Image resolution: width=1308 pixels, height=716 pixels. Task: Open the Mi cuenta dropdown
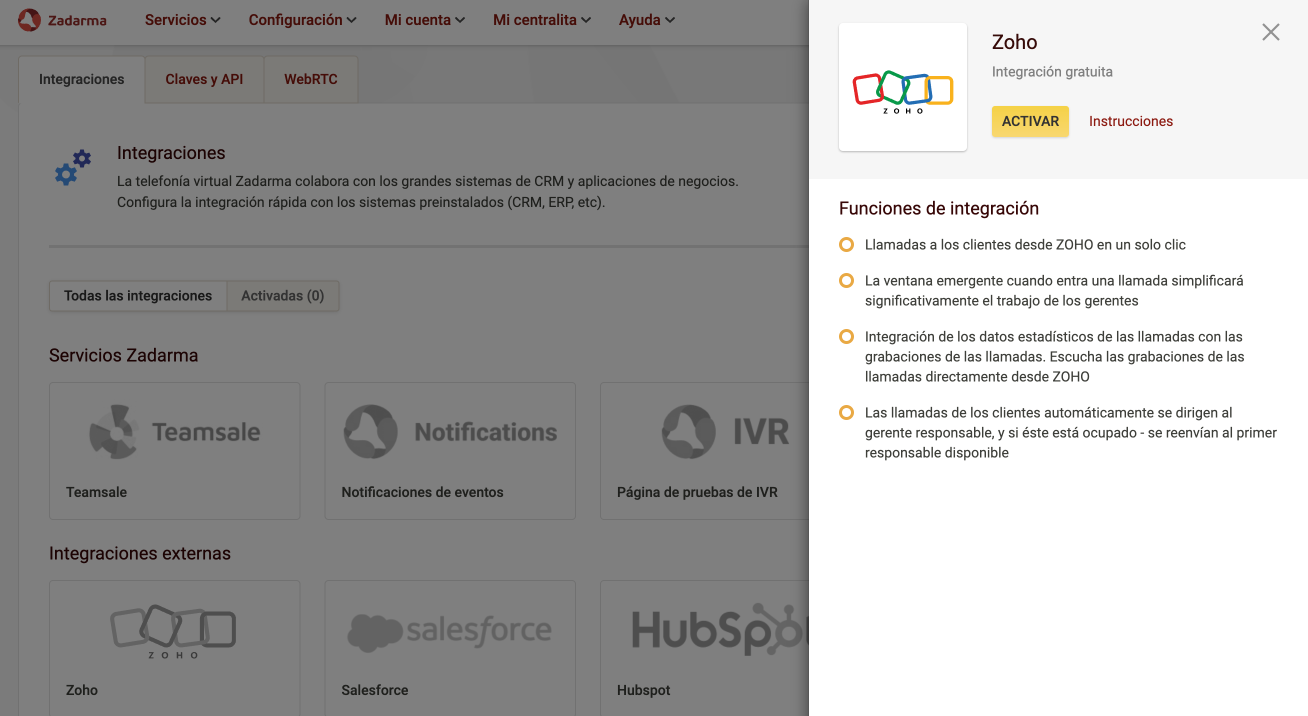coord(425,20)
